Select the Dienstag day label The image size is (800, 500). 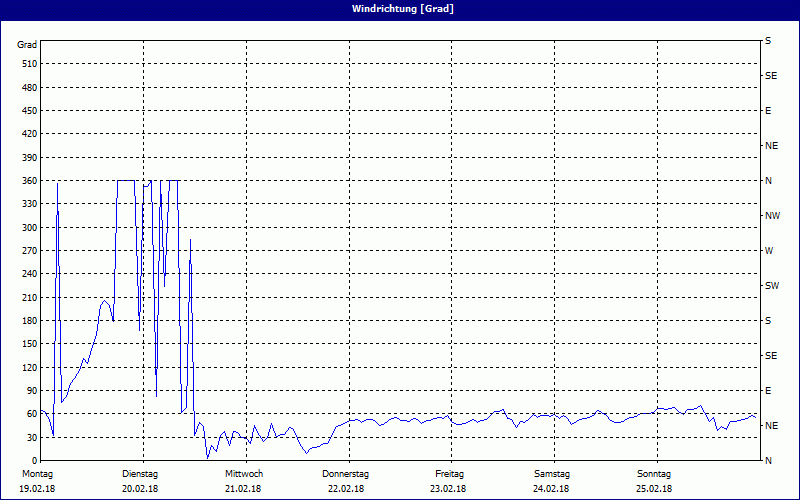click(140, 473)
